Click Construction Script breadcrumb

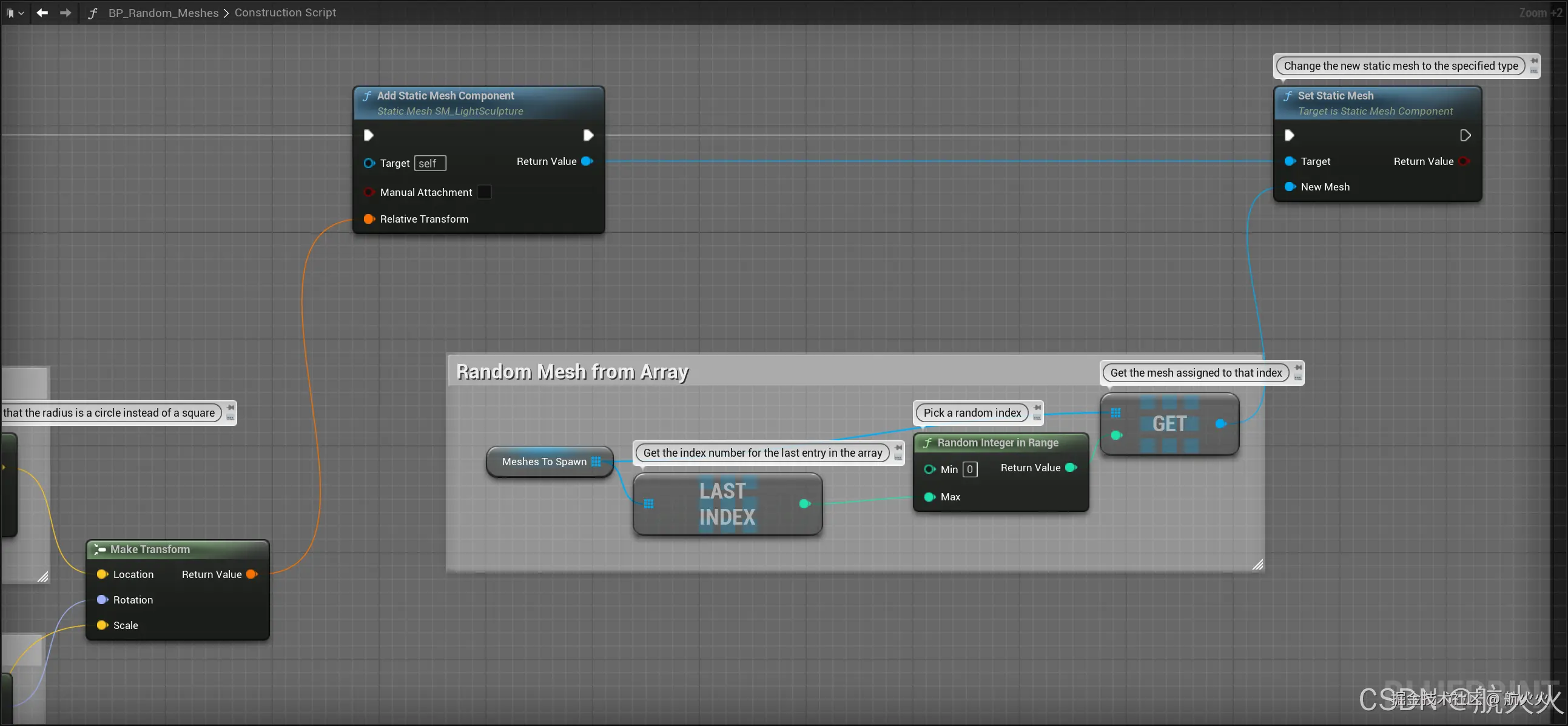pyautogui.click(x=285, y=13)
